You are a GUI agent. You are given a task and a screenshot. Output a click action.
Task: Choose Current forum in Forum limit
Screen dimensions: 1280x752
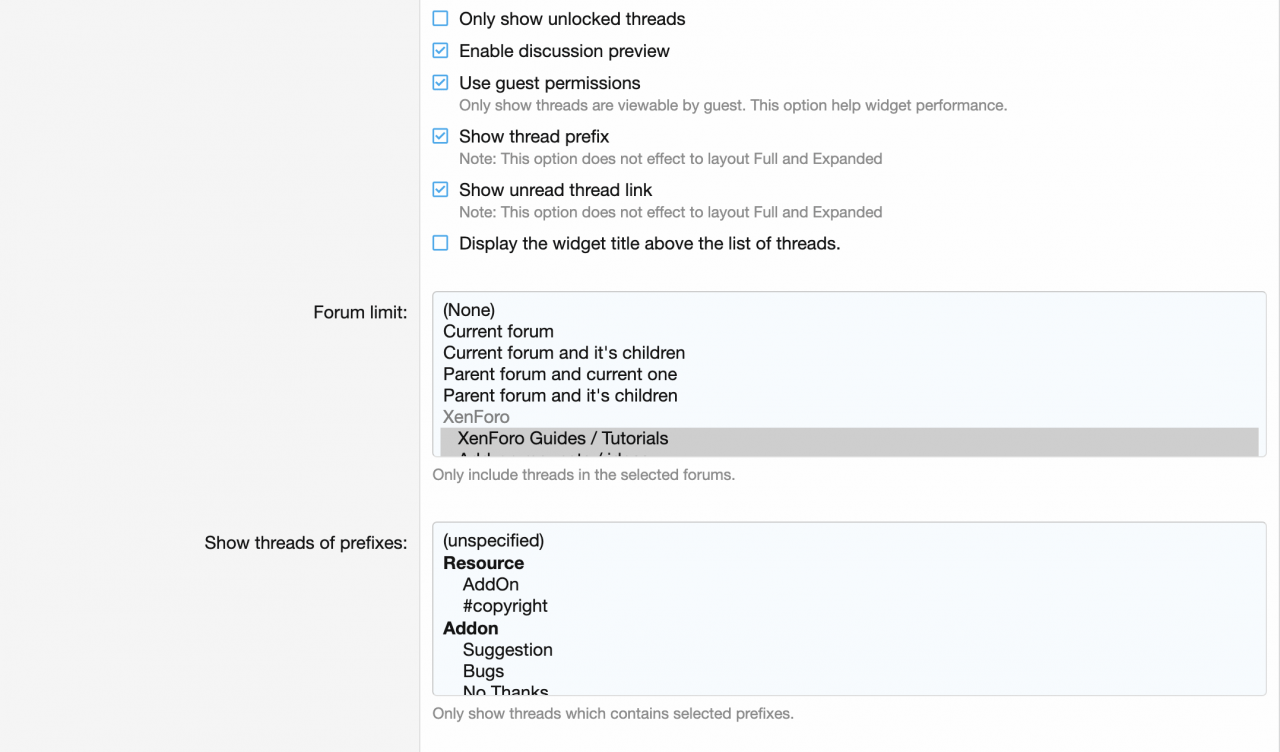(x=498, y=331)
